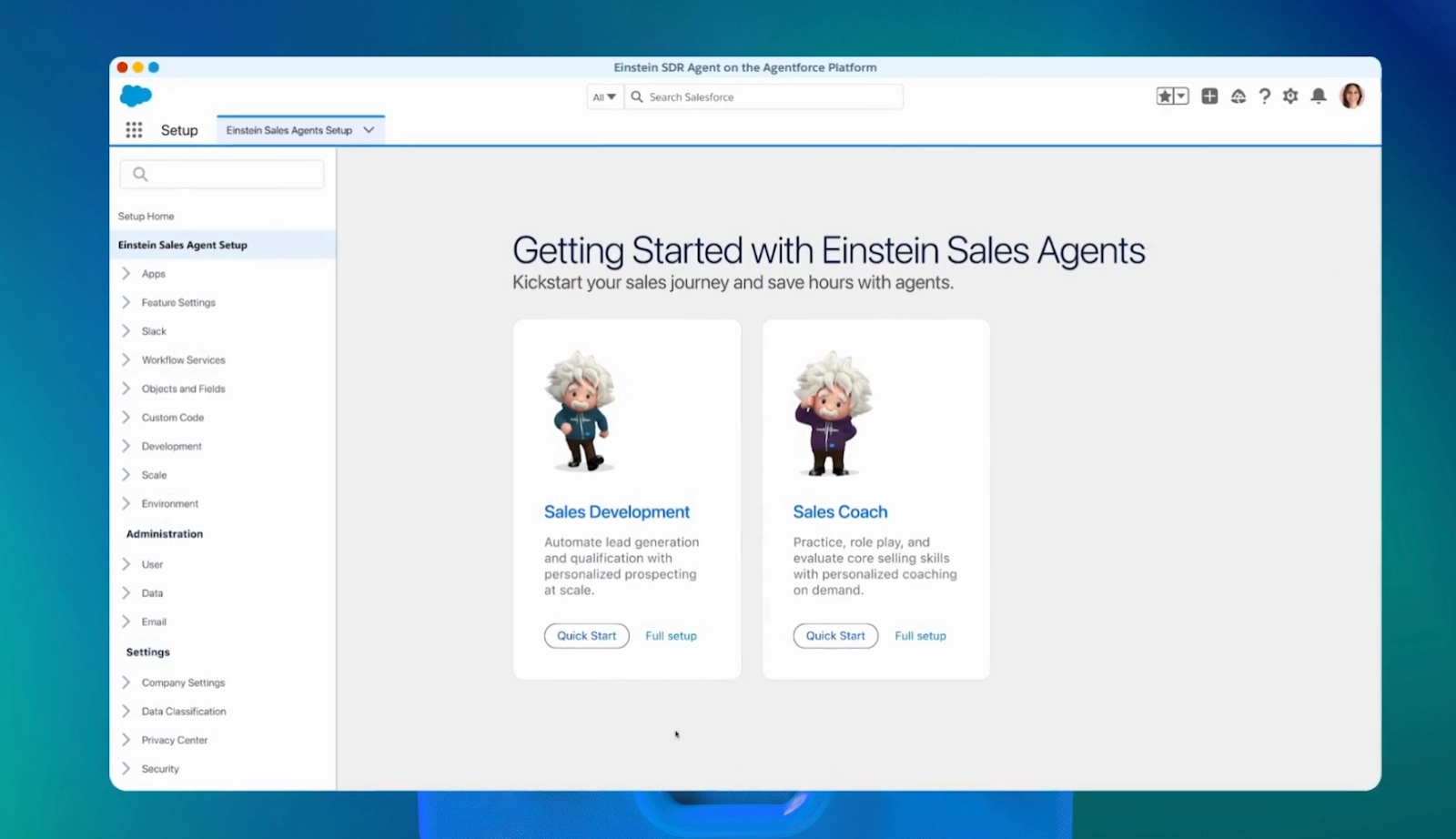The image size is (1456, 839).
Task: Expand the Custom Code section
Action: point(126,418)
